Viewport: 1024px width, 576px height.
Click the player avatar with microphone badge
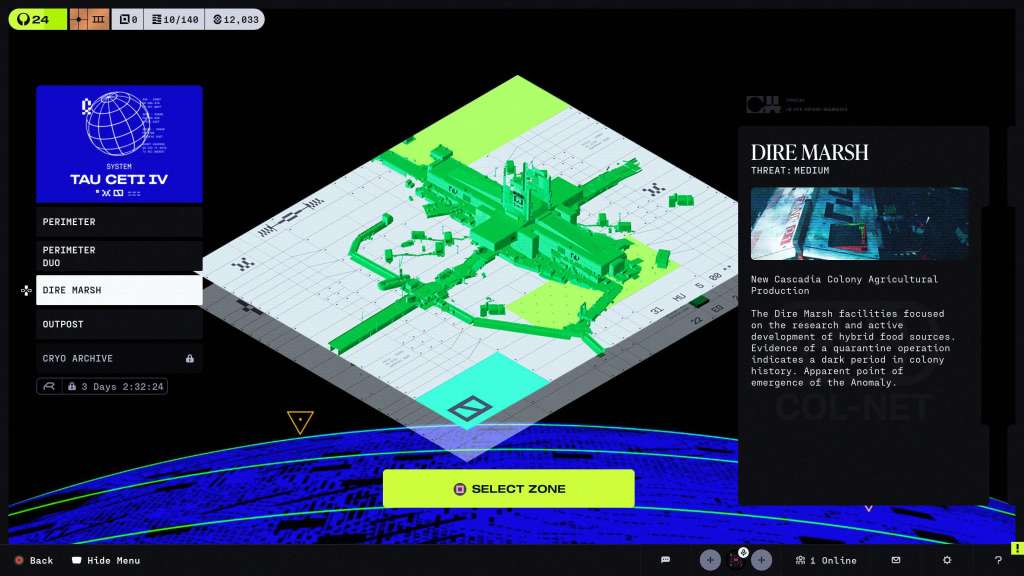point(736,559)
